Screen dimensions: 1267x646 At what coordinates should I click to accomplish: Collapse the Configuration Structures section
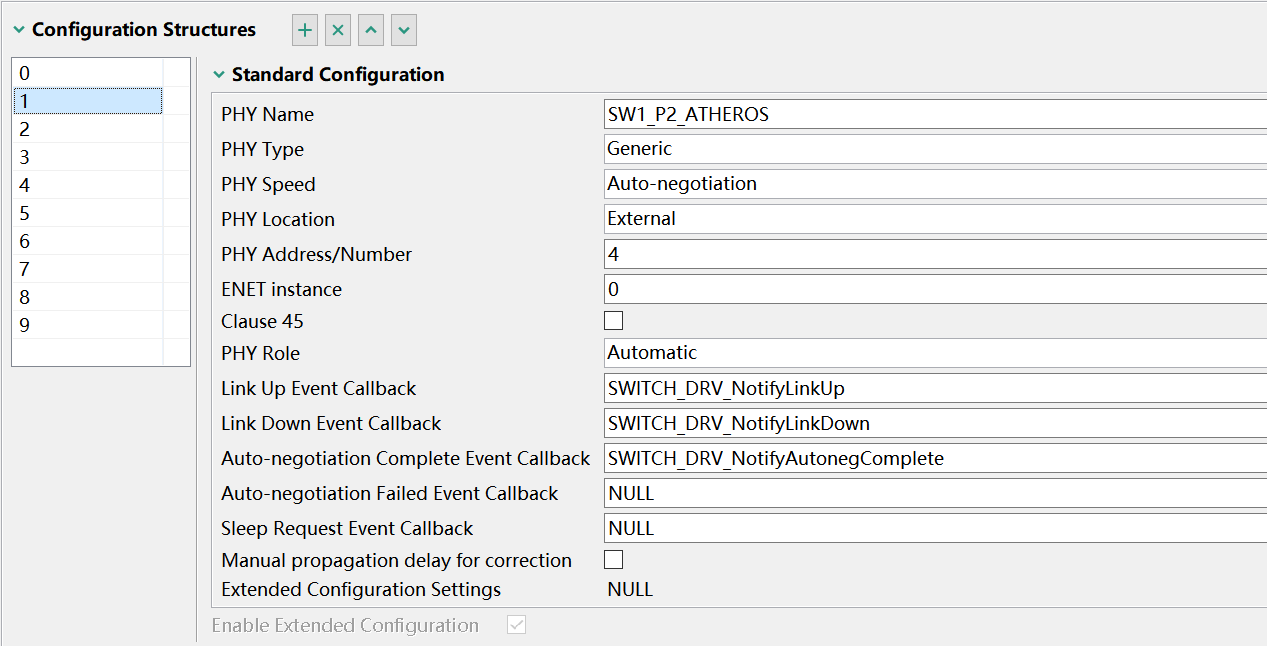(x=18, y=29)
